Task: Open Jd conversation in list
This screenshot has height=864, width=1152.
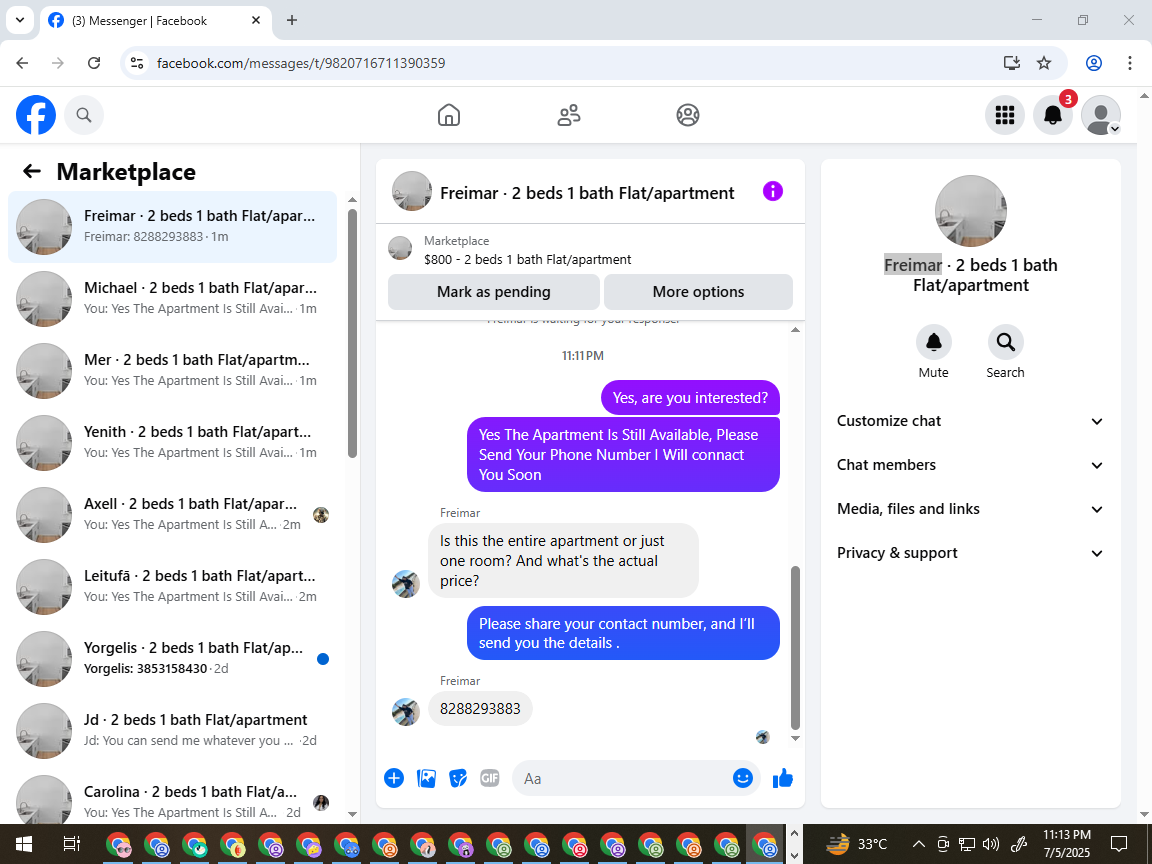Action: click(x=173, y=731)
